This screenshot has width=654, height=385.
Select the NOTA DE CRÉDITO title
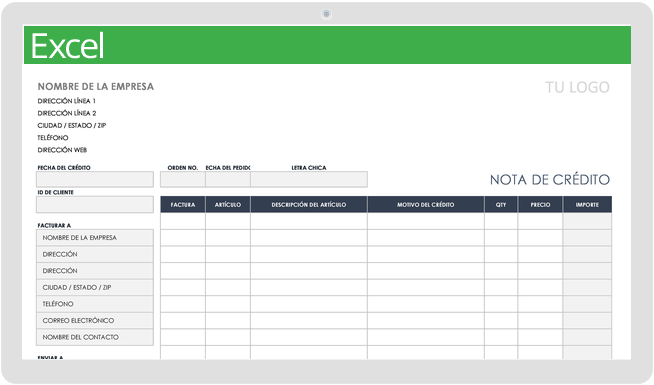(x=550, y=180)
